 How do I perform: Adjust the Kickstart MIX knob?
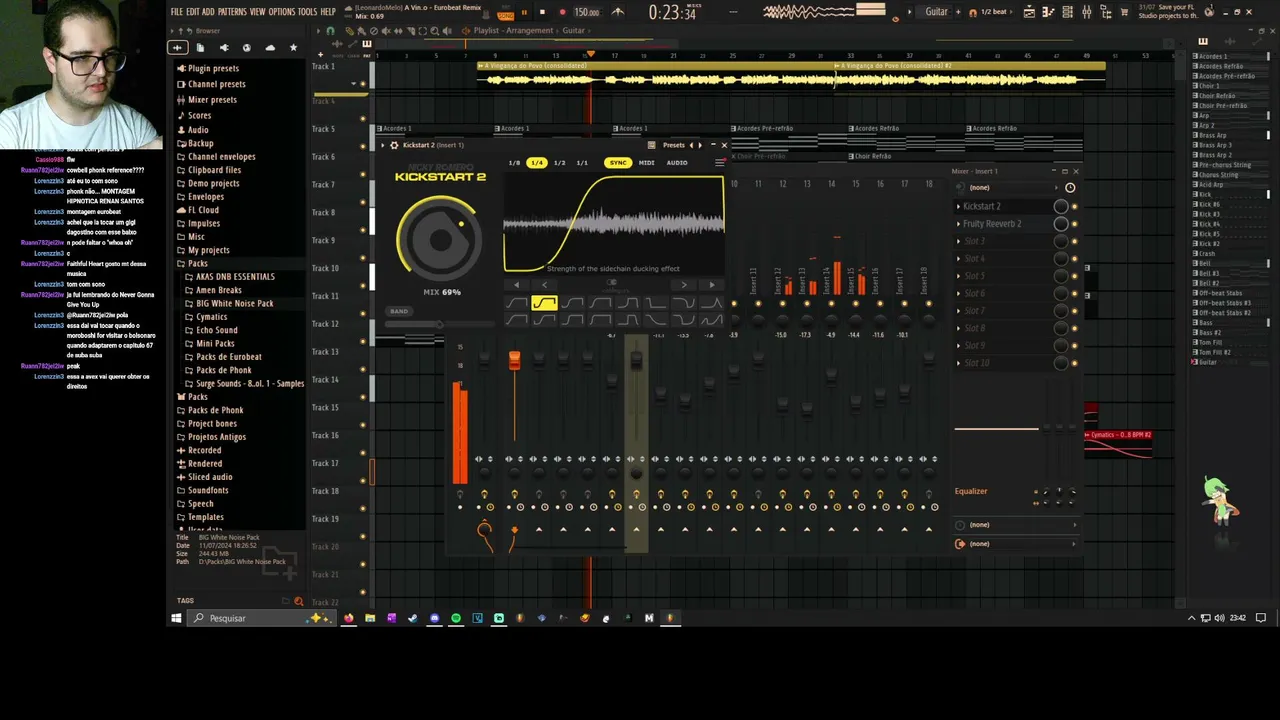click(440, 238)
